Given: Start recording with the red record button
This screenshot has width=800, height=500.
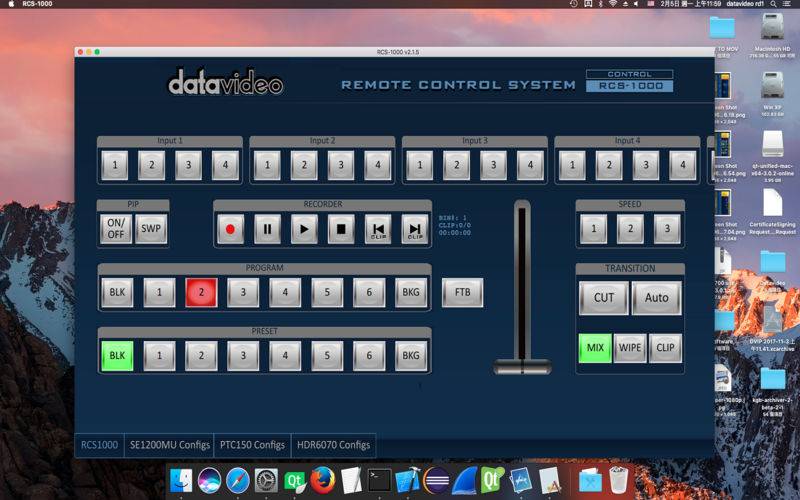Looking at the screenshot, I should [x=230, y=229].
